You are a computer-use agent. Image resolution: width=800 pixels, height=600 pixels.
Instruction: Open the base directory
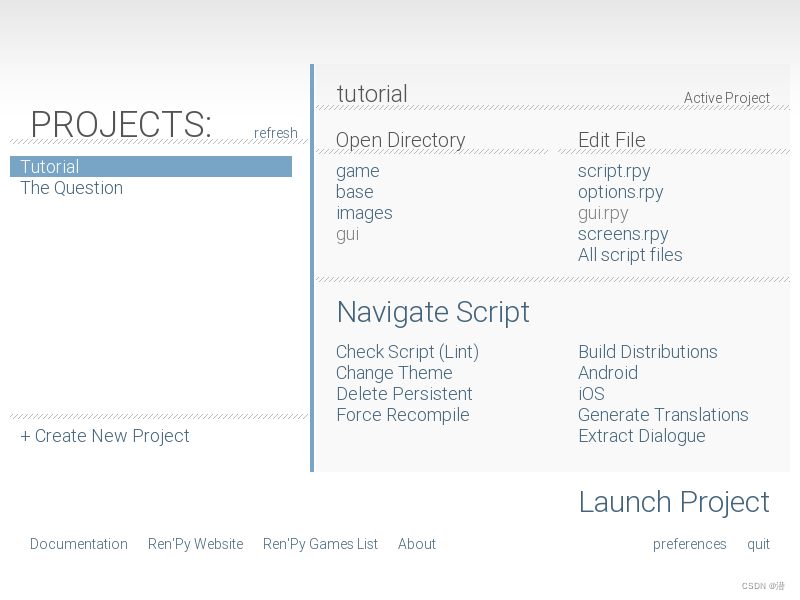355,192
